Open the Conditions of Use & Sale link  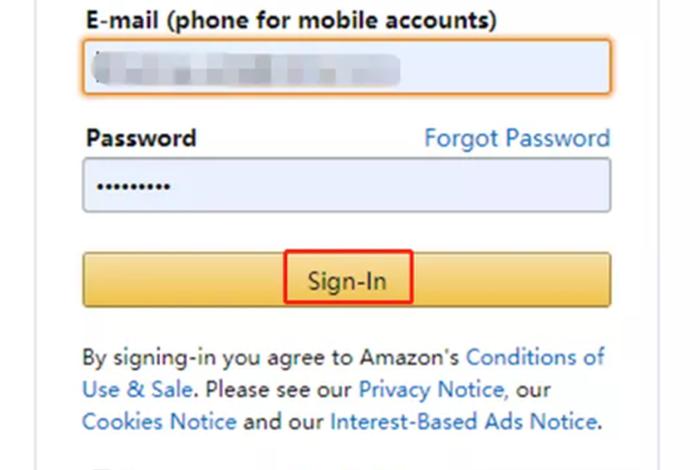coord(535,356)
